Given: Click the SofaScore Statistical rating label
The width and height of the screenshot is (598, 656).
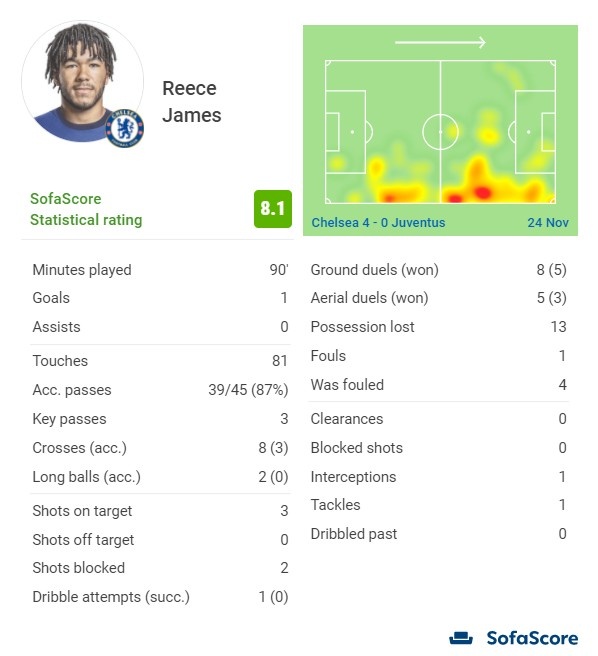Looking at the screenshot, I should coord(86,209).
